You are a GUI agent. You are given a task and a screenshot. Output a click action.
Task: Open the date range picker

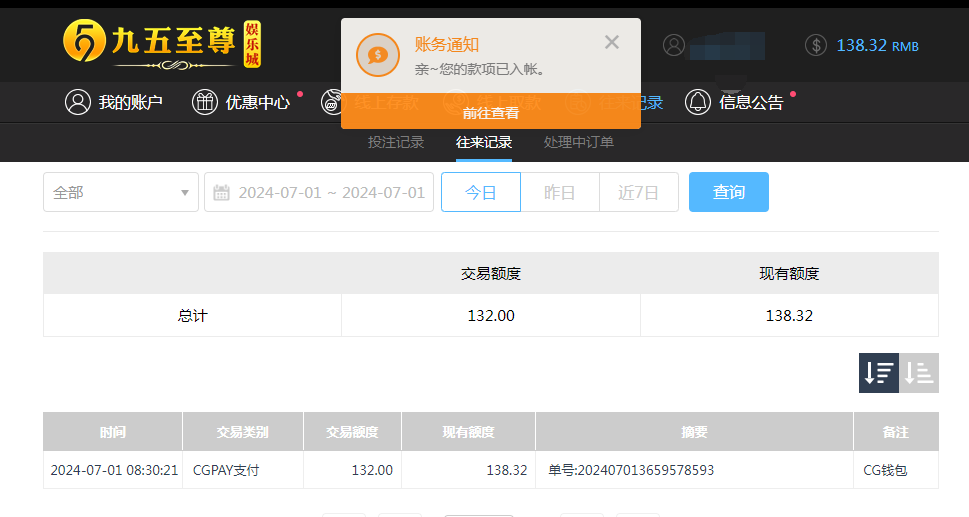(x=330, y=192)
